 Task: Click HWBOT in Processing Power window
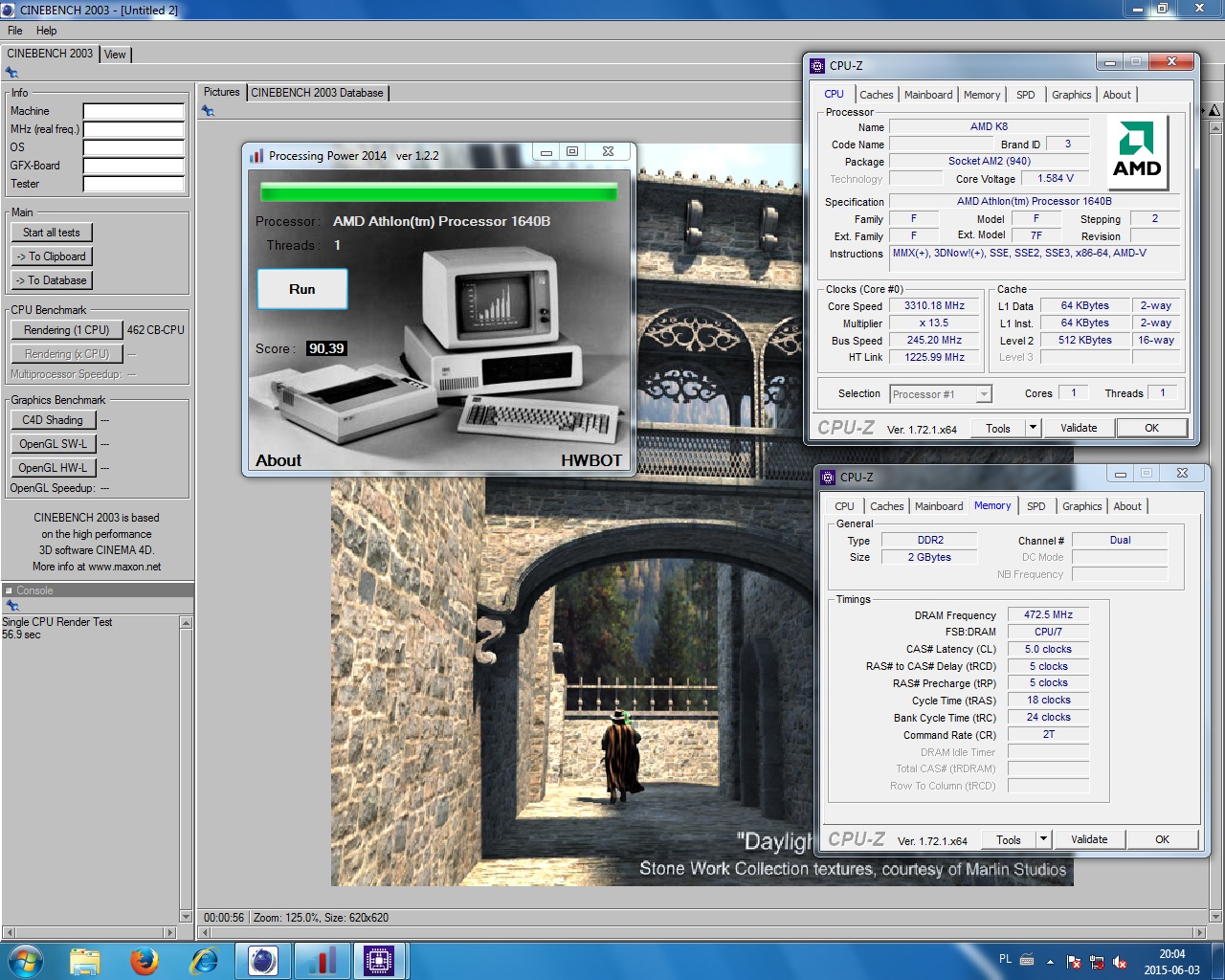tap(591, 460)
